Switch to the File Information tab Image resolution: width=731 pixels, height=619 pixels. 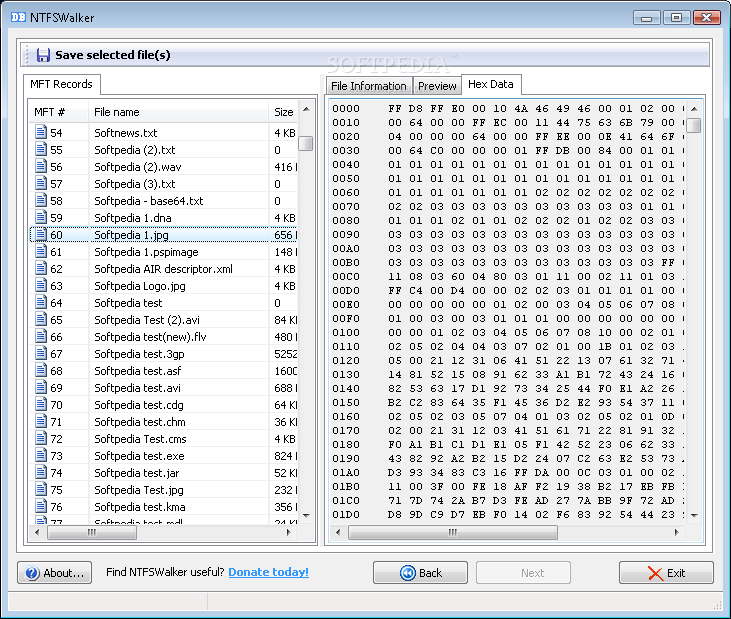(x=369, y=86)
